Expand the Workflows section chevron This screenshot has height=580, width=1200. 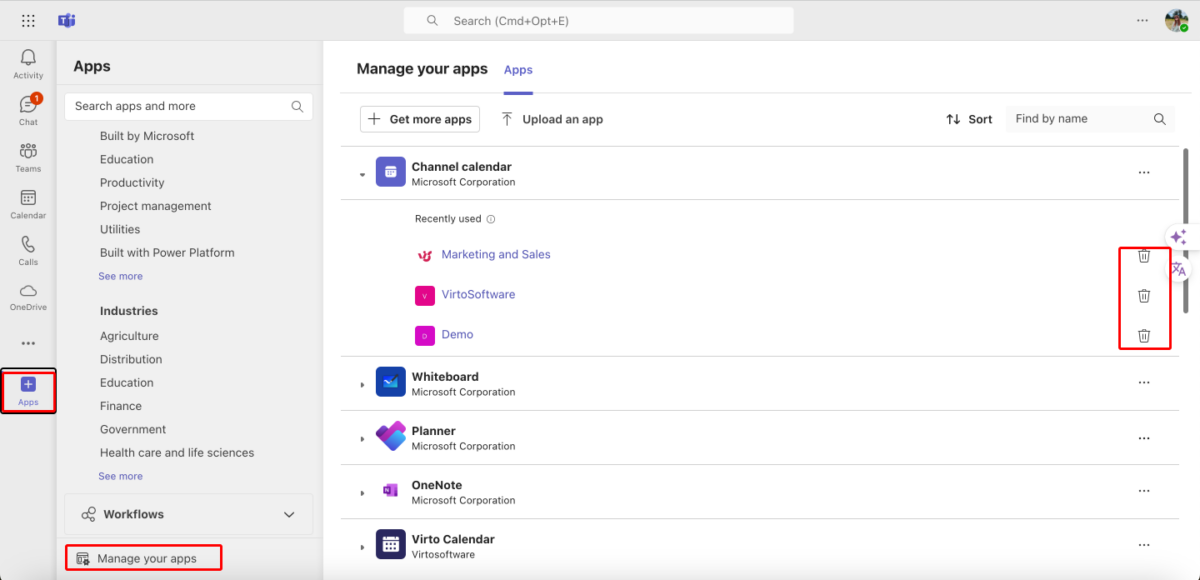tap(289, 514)
